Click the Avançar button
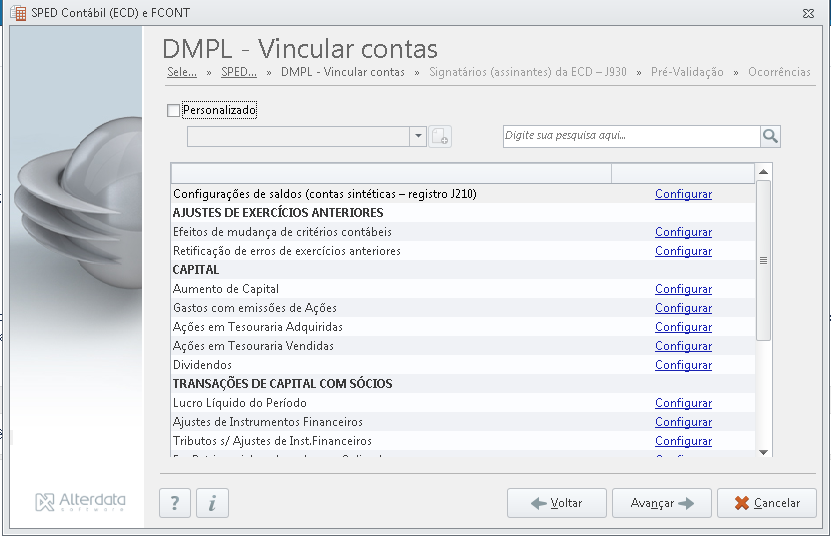The height and width of the screenshot is (536, 831). (661, 503)
